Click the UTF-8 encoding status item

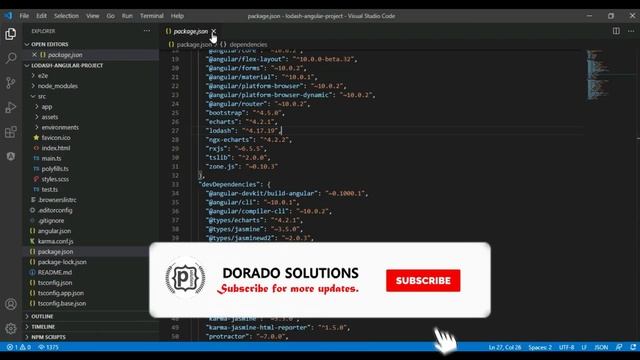coord(567,347)
